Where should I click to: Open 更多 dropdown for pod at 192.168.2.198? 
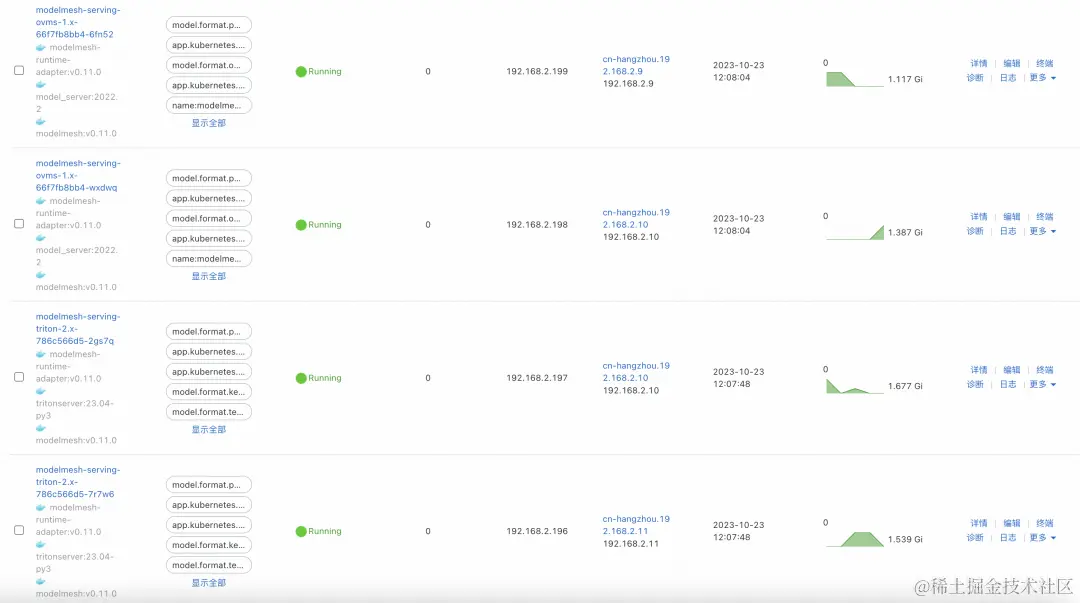click(1043, 232)
